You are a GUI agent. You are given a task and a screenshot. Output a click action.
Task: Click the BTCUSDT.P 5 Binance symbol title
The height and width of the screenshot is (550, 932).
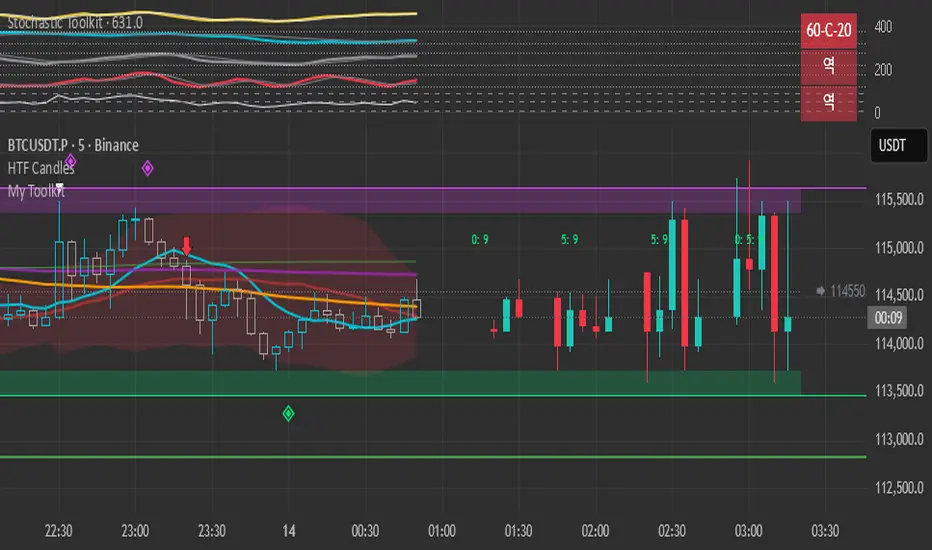coord(73,145)
